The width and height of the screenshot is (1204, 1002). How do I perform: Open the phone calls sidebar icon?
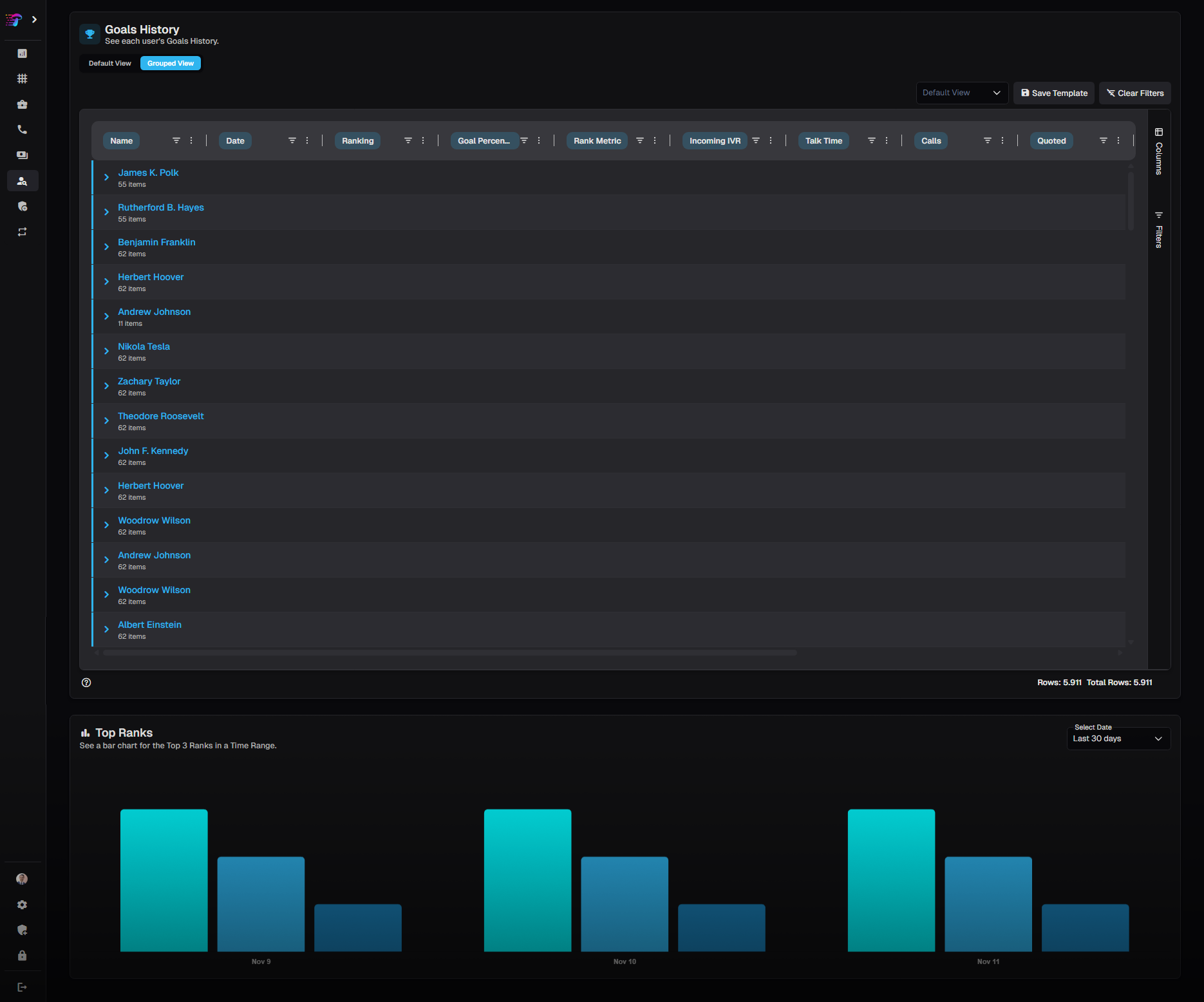[23, 129]
